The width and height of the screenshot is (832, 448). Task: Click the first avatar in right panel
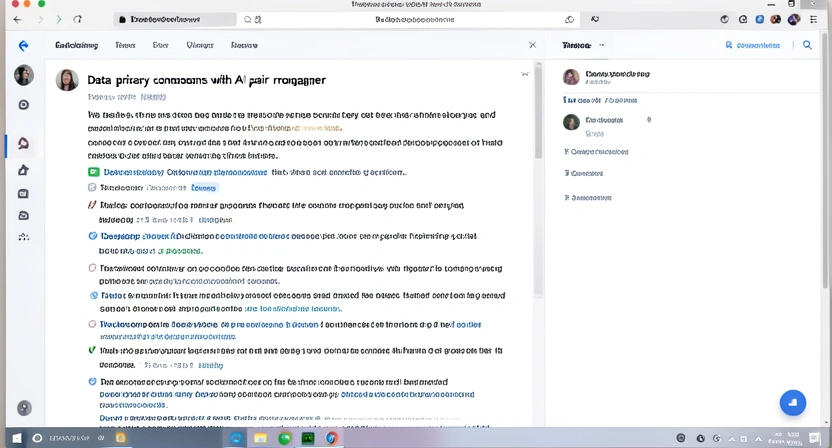pyautogui.click(x=571, y=77)
